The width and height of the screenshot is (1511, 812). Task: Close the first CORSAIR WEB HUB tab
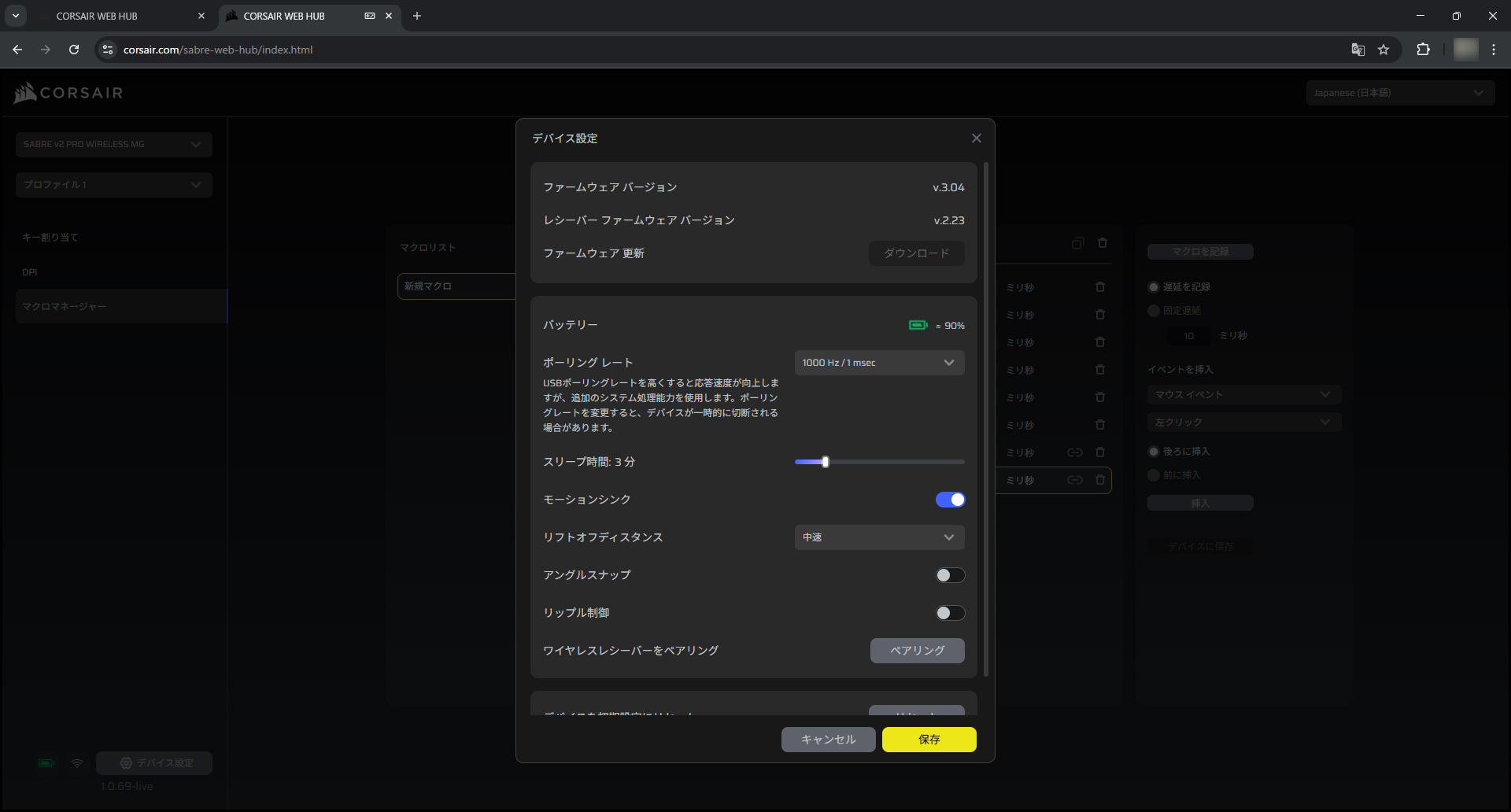(201, 16)
